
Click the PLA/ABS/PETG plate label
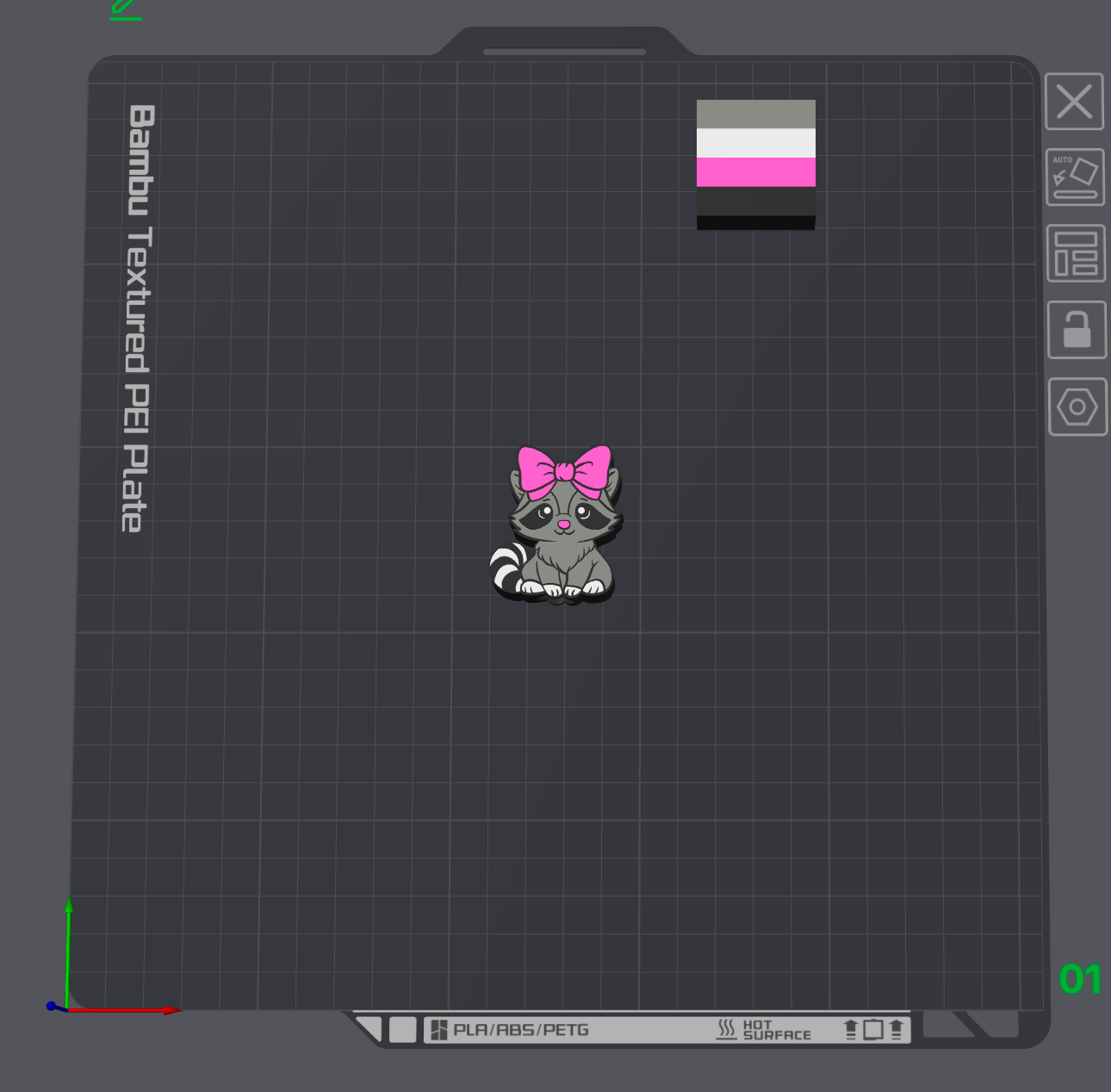[x=521, y=1029]
